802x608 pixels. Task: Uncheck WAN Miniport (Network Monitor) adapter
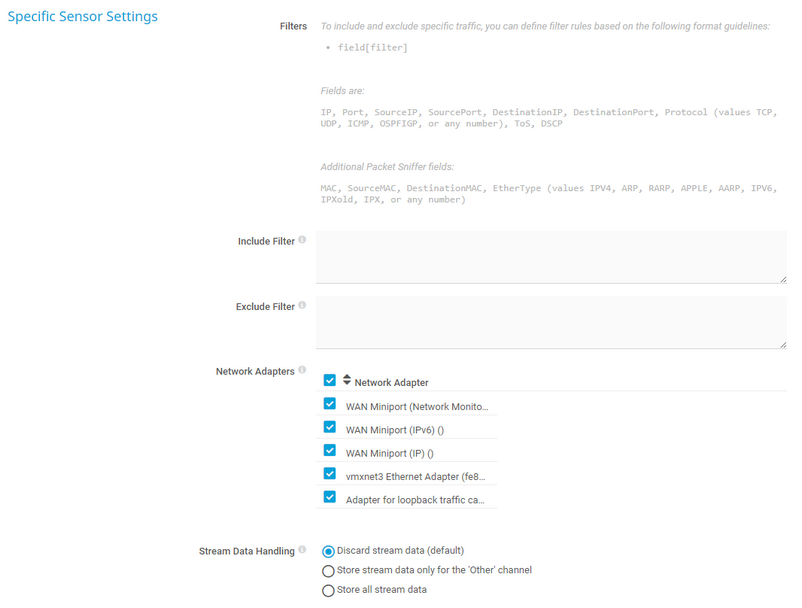[329, 404]
